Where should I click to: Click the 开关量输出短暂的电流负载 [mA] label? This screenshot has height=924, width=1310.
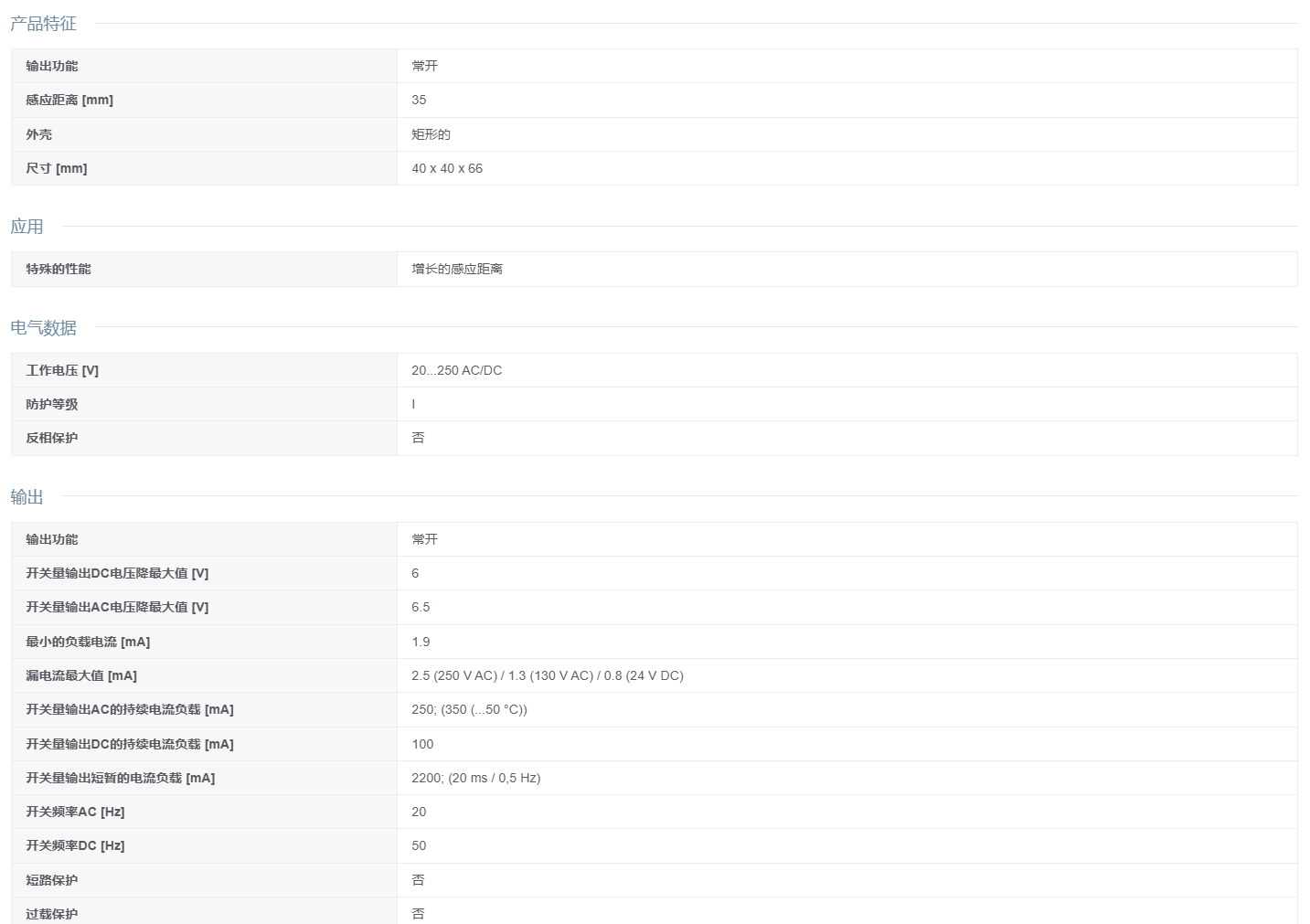(x=121, y=778)
